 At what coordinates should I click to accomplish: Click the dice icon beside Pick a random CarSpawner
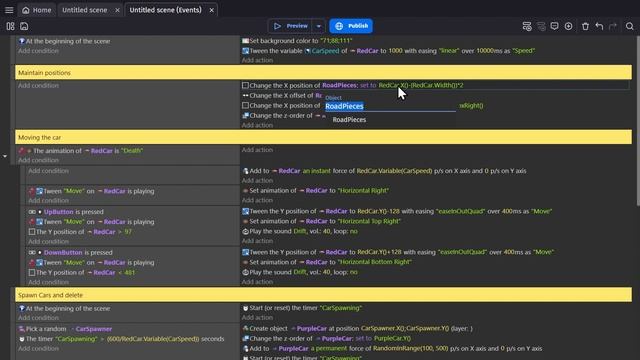(22, 329)
